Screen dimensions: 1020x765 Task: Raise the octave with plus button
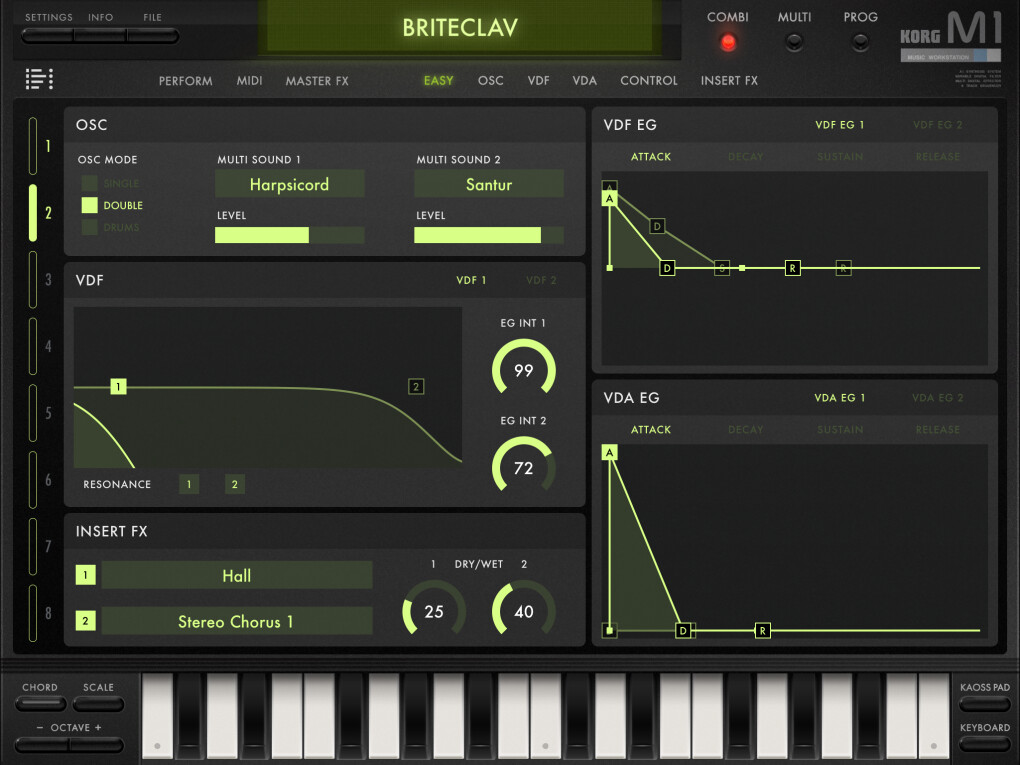click(97, 744)
